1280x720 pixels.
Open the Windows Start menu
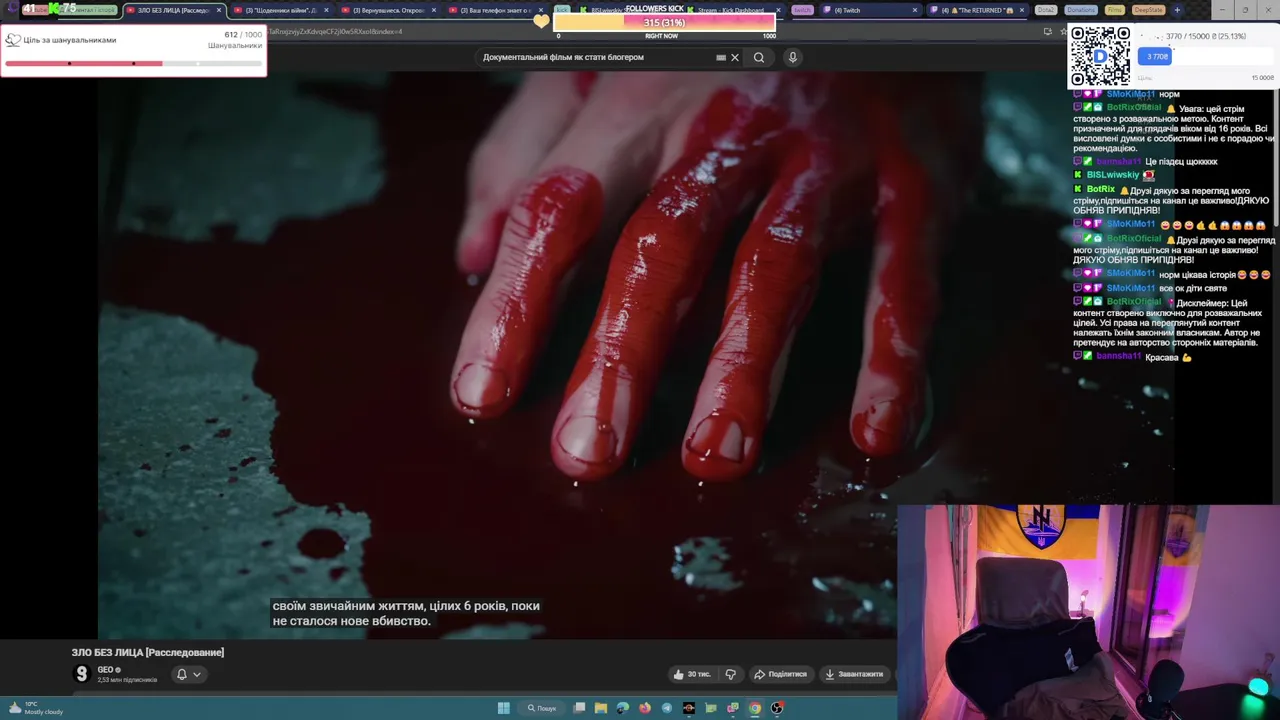point(504,708)
